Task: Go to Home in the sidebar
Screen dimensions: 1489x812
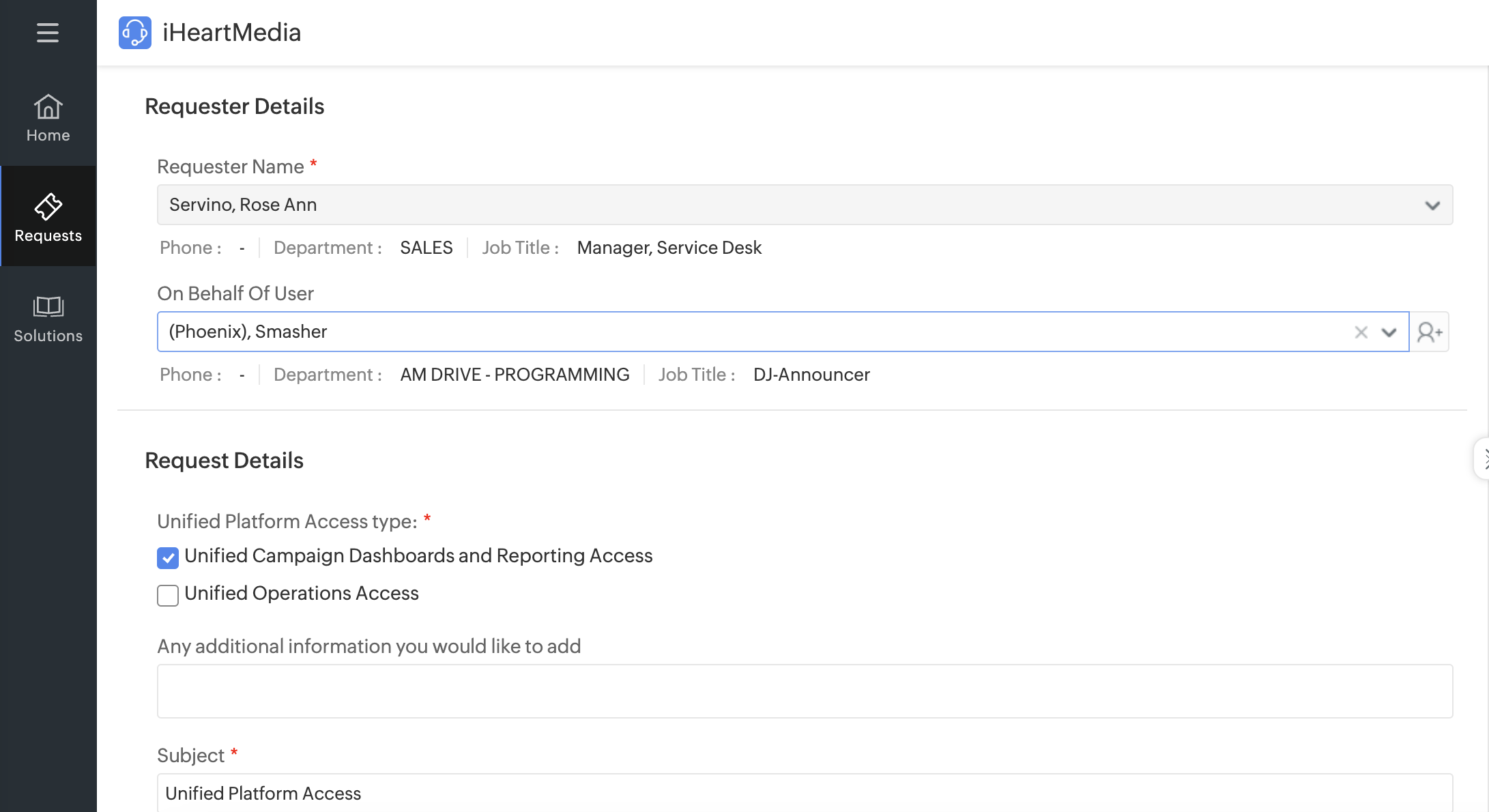Action: click(48, 118)
